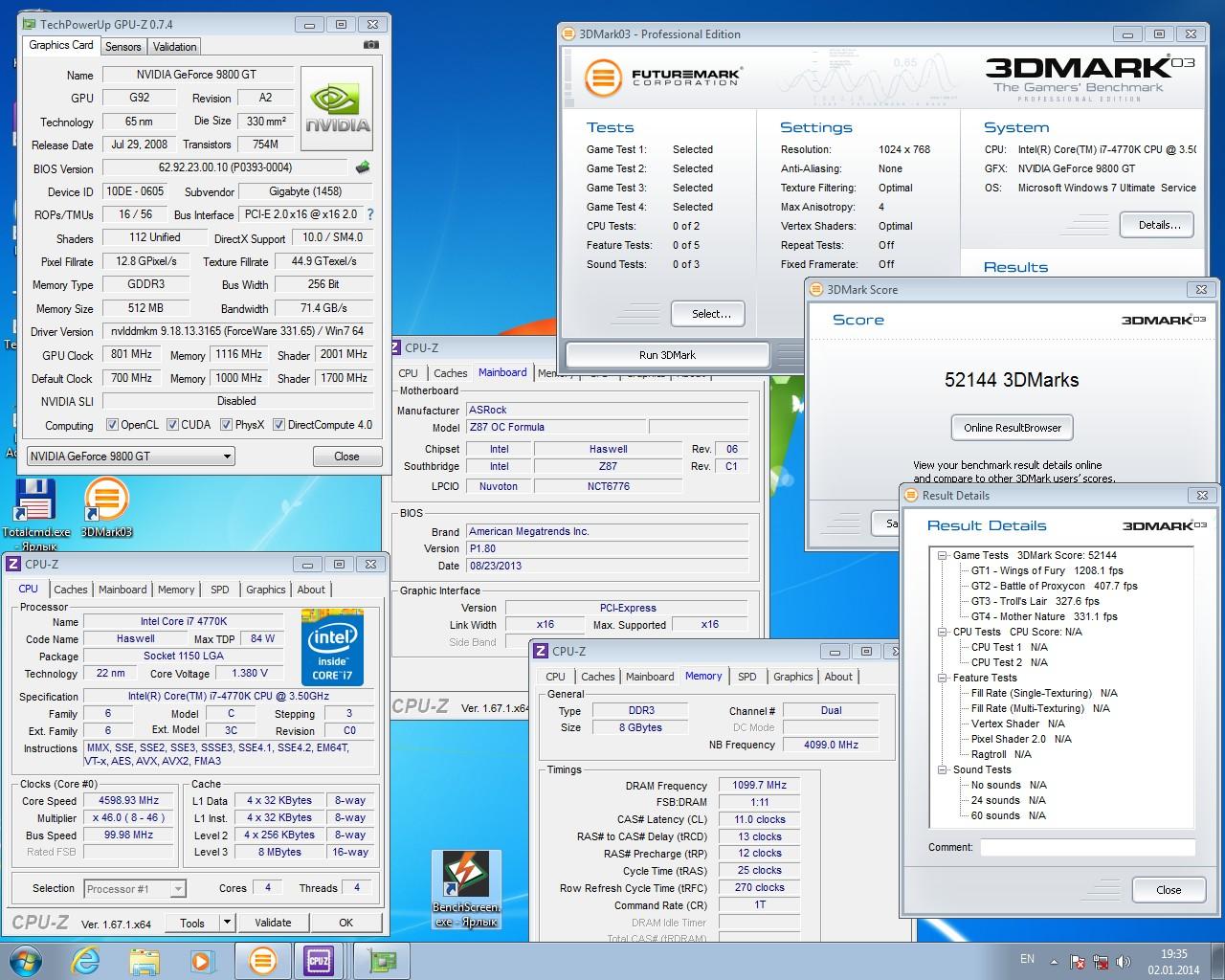Viewport: 1225px width, 980px height.
Task: Open Graphics tab in the Memory window
Action: pyautogui.click(x=793, y=677)
